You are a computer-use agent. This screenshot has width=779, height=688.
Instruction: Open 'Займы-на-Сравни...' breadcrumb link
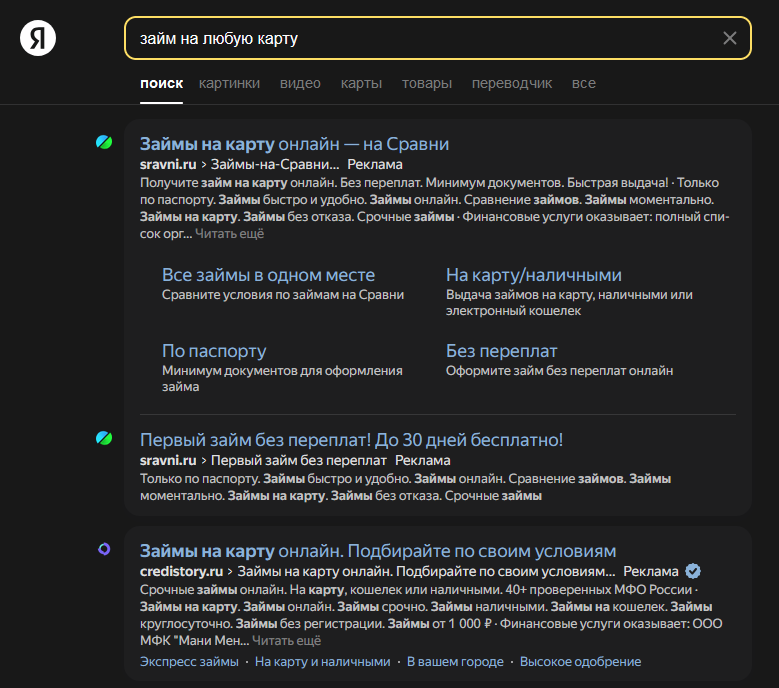pyautogui.click(x=275, y=164)
